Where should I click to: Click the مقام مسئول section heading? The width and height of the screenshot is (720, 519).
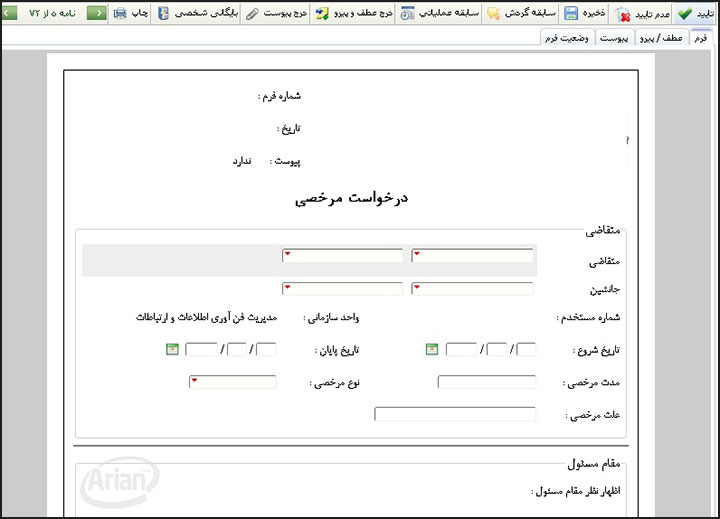coord(594,463)
